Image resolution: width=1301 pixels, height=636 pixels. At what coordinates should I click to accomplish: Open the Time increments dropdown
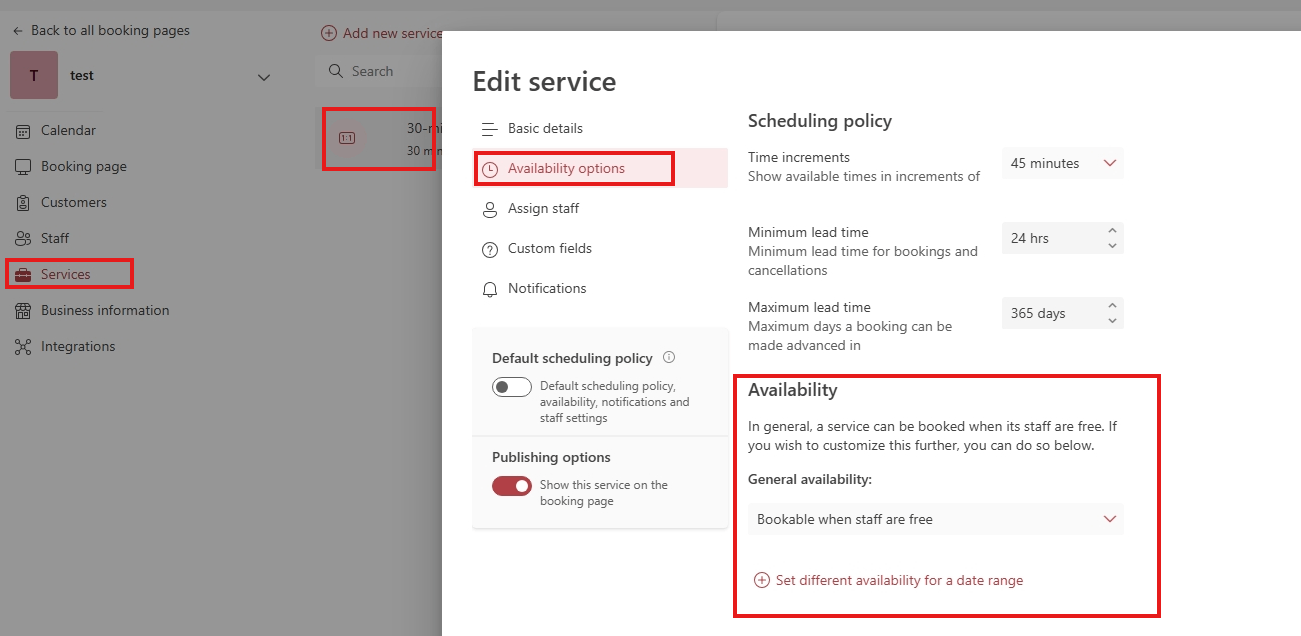click(1062, 163)
